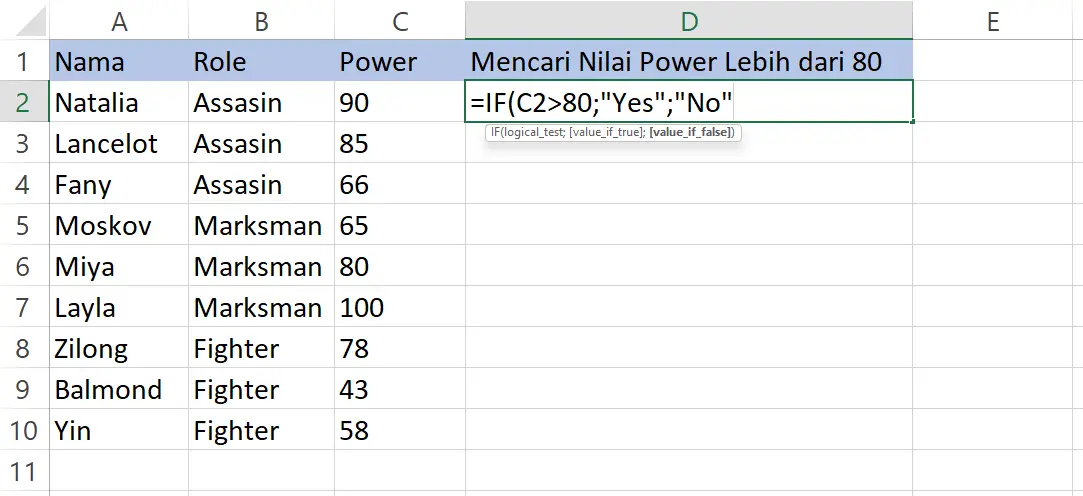Select row 1 header

click(x=23, y=61)
